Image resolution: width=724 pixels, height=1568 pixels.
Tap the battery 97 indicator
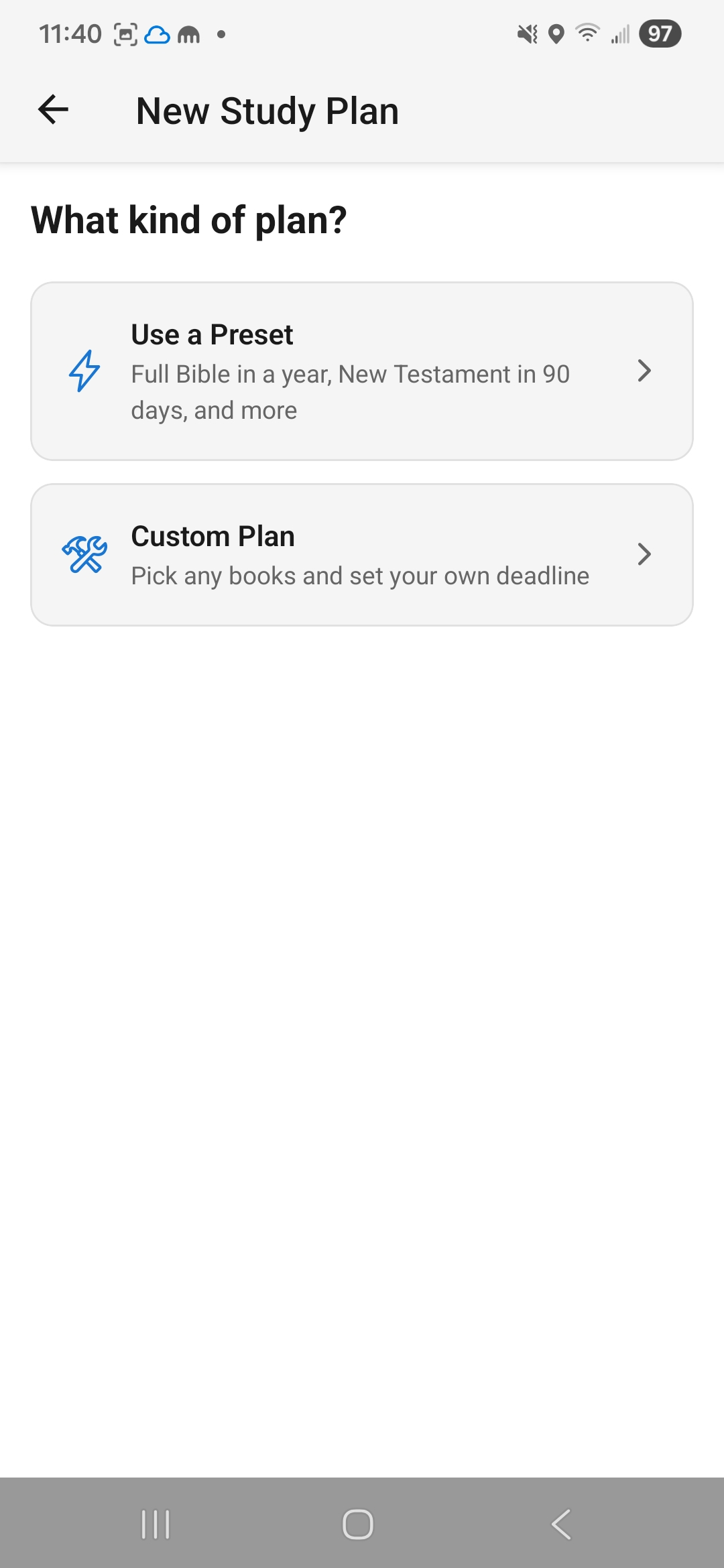[x=660, y=34]
